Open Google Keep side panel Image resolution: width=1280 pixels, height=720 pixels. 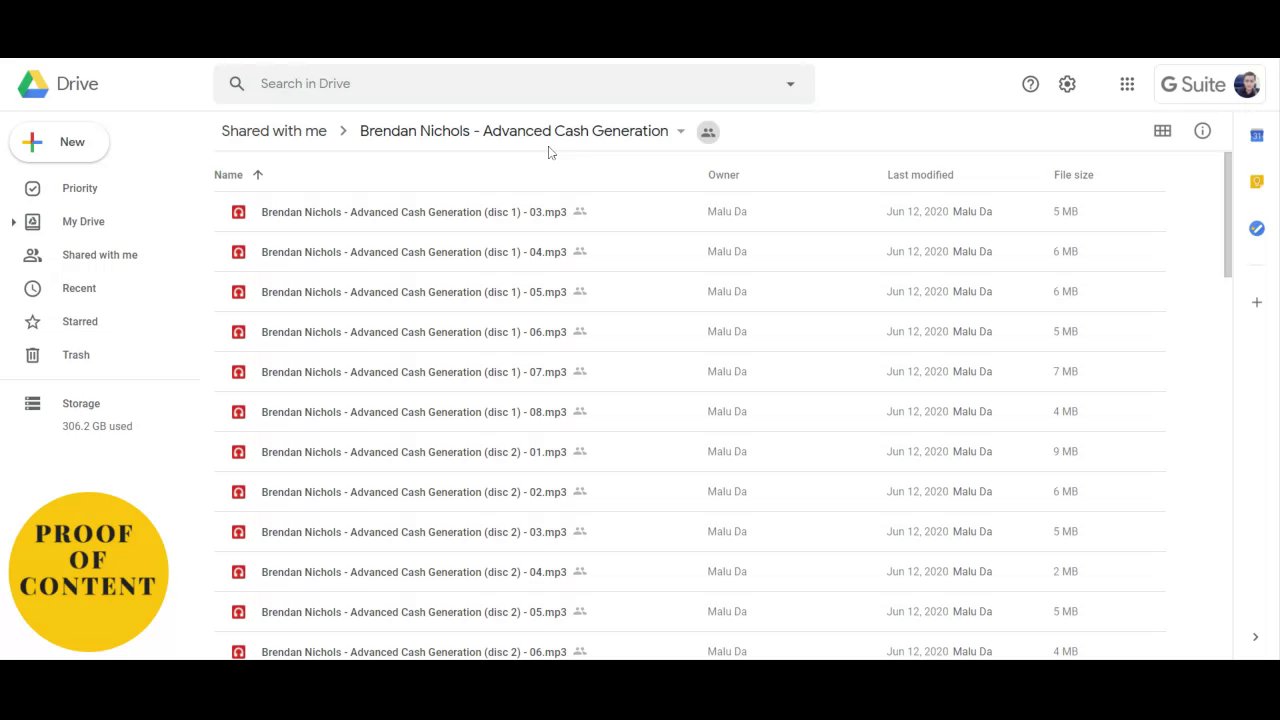click(1257, 182)
